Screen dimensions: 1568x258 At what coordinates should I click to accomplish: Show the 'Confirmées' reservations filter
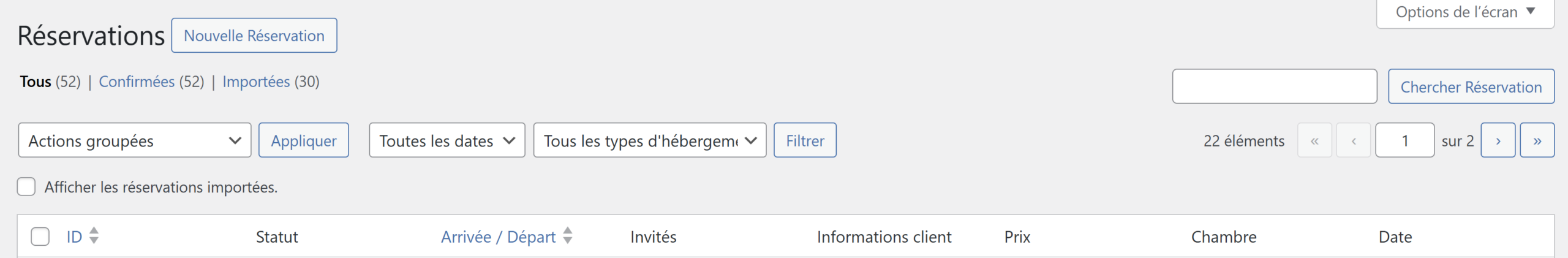tap(137, 82)
